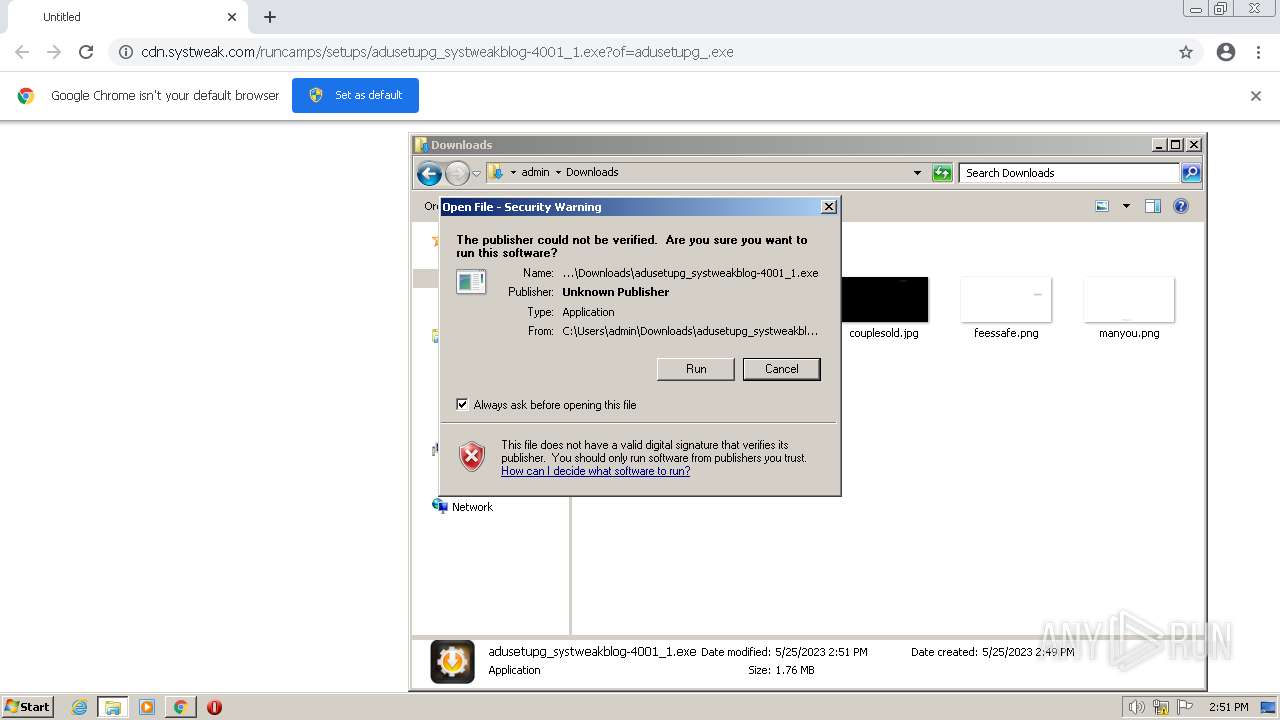The height and width of the screenshot is (720, 1280).
Task: Close the Open File Security Warning dialog
Action: click(828, 207)
